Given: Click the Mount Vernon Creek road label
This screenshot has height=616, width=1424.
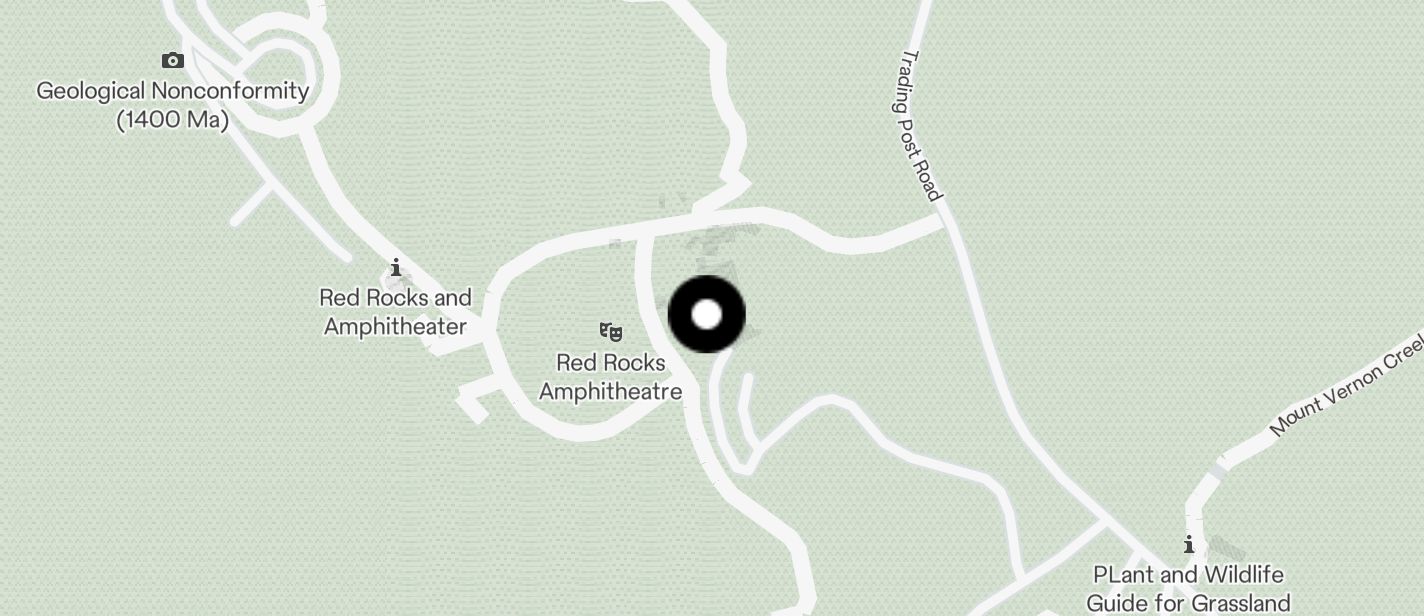Looking at the screenshot, I should pos(1347,387).
